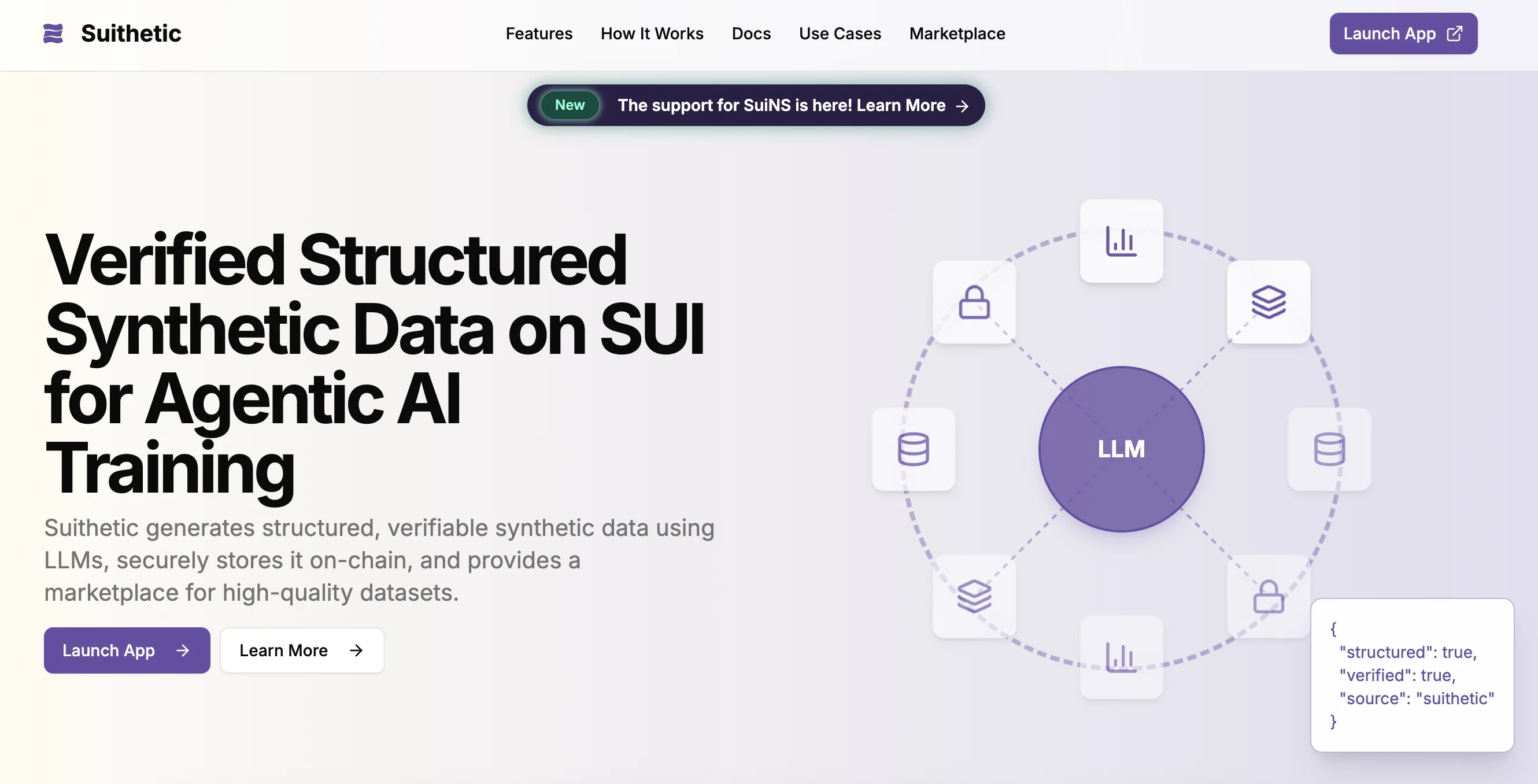Click the JSON code snippet card

click(1412, 675)
